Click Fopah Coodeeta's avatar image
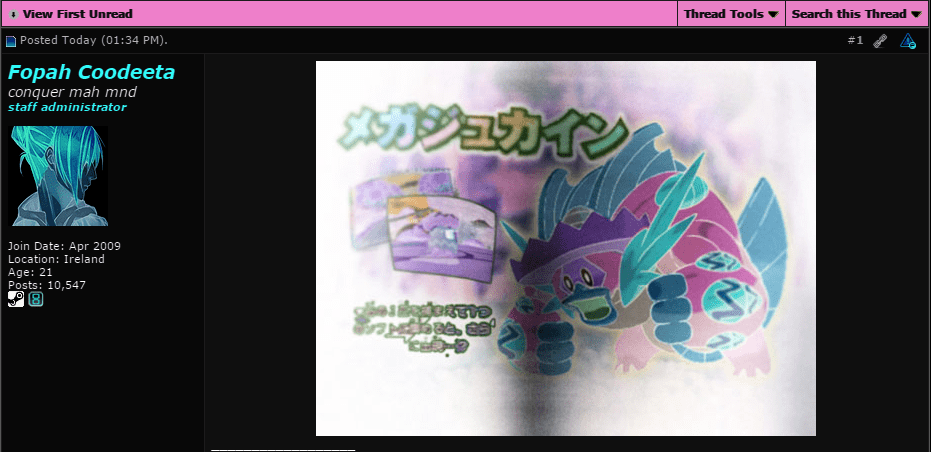Image resolution: width=931 pixels, height=452 pixels. [x=60, y=176]
